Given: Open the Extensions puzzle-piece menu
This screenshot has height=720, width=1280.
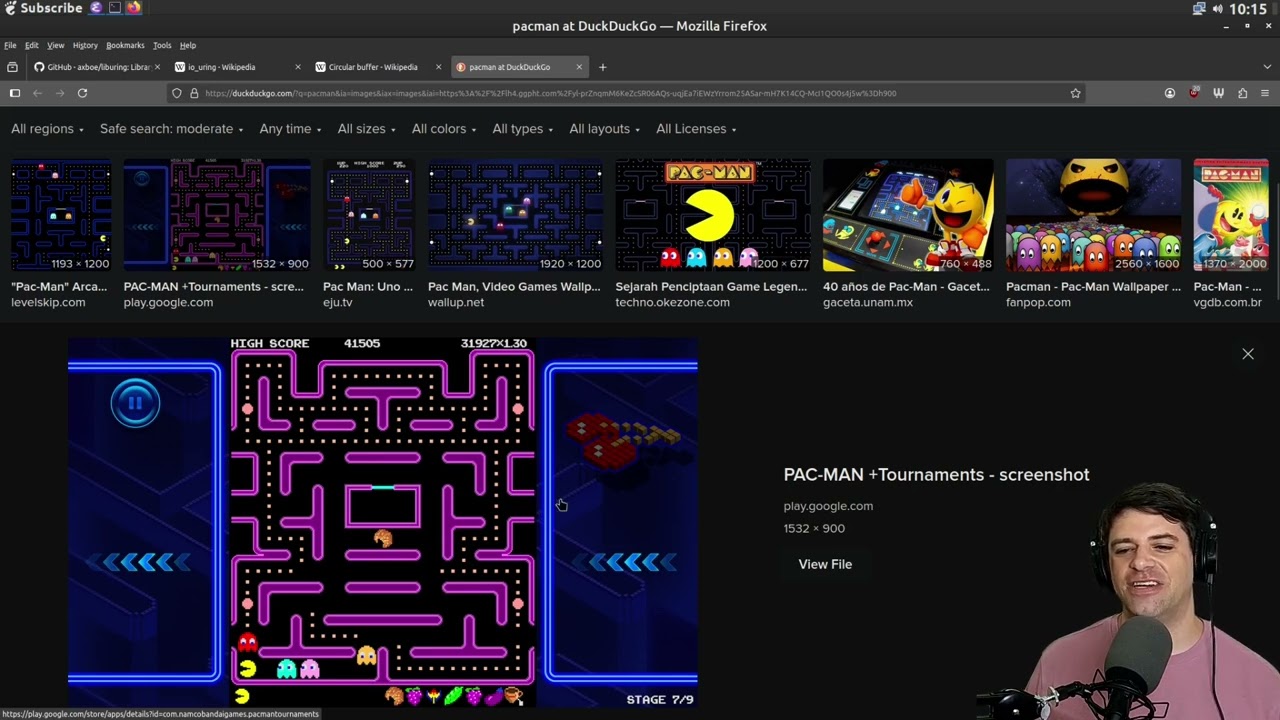Looking at the screenshot, I should [x=1242, y=93].
